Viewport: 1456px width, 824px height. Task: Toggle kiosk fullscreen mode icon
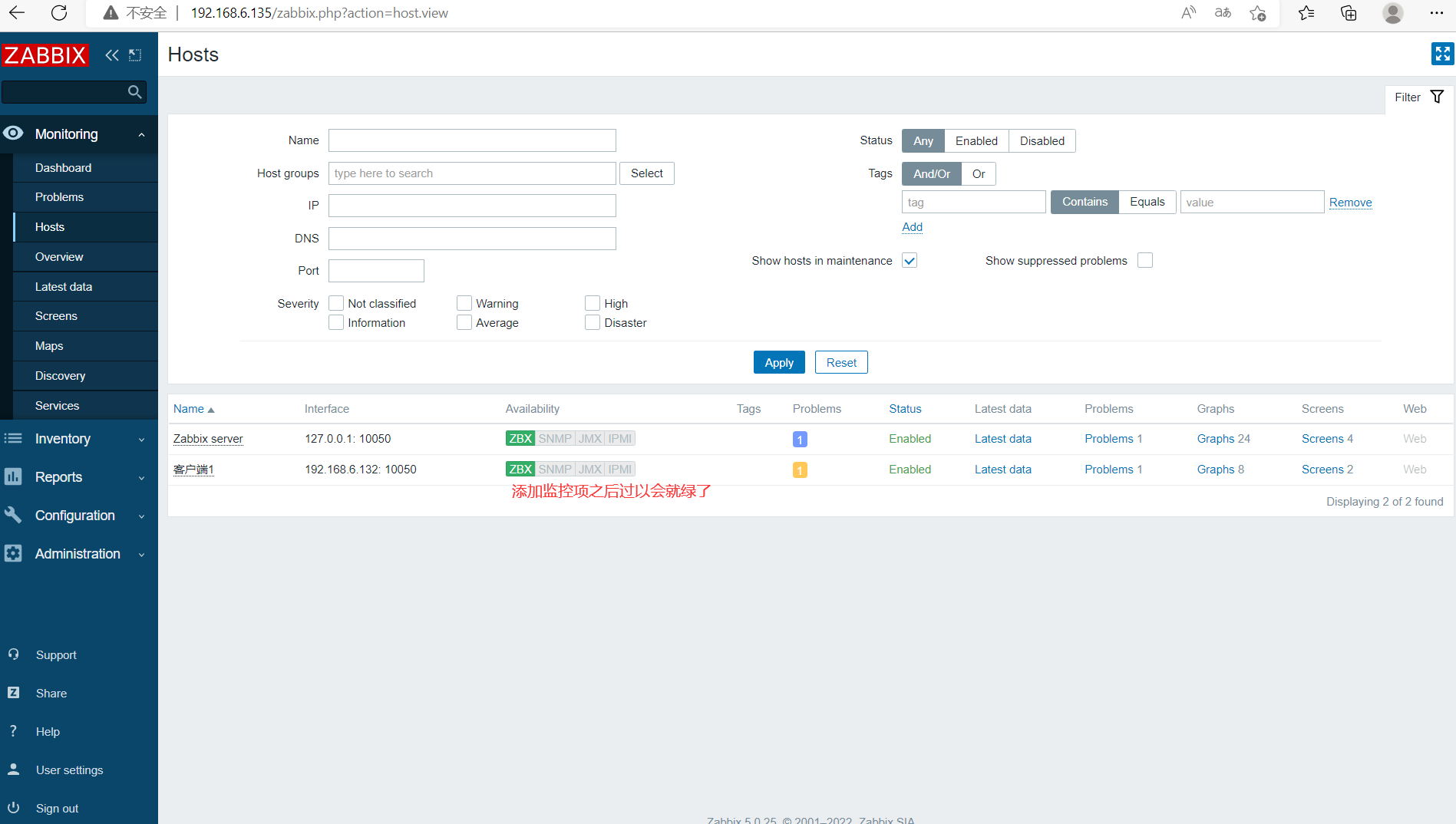point(1443,54)
